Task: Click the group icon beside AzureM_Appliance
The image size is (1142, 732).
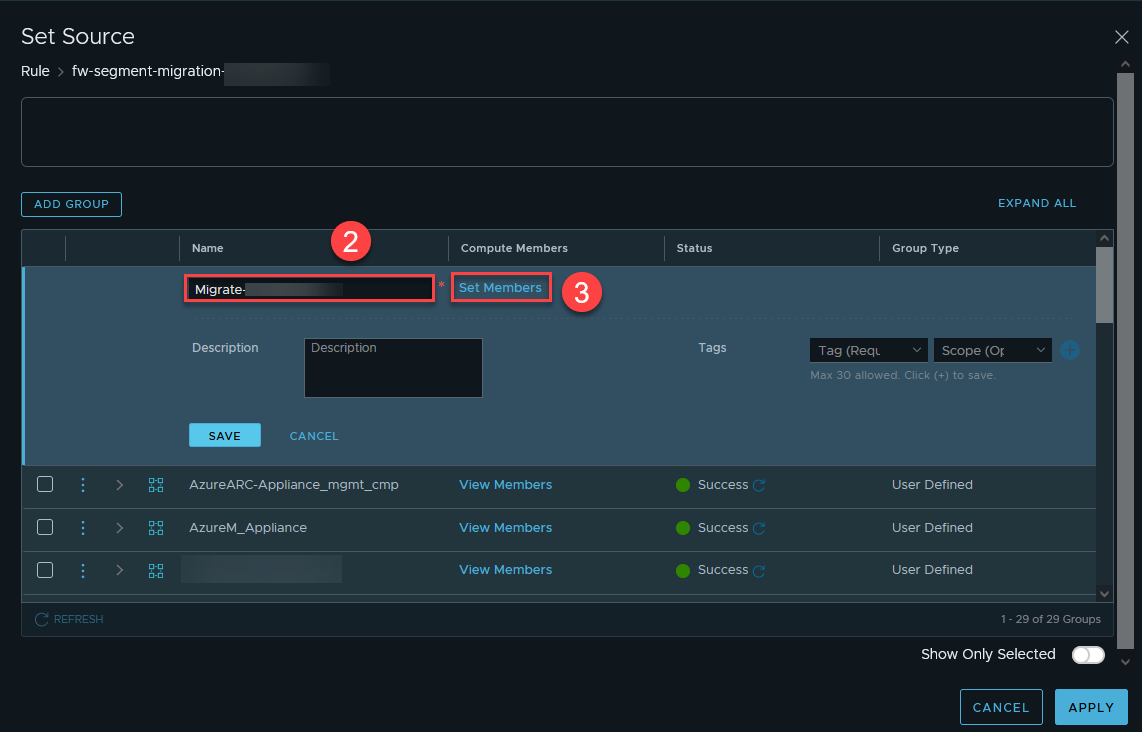Action: (156, 528)
